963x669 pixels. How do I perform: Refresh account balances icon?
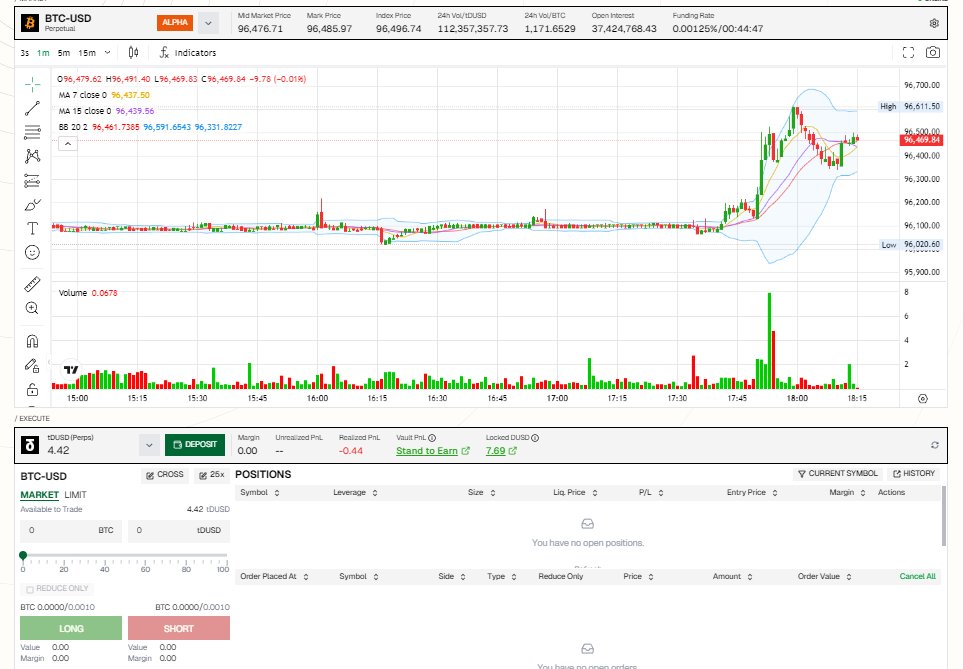click(935, 445)
